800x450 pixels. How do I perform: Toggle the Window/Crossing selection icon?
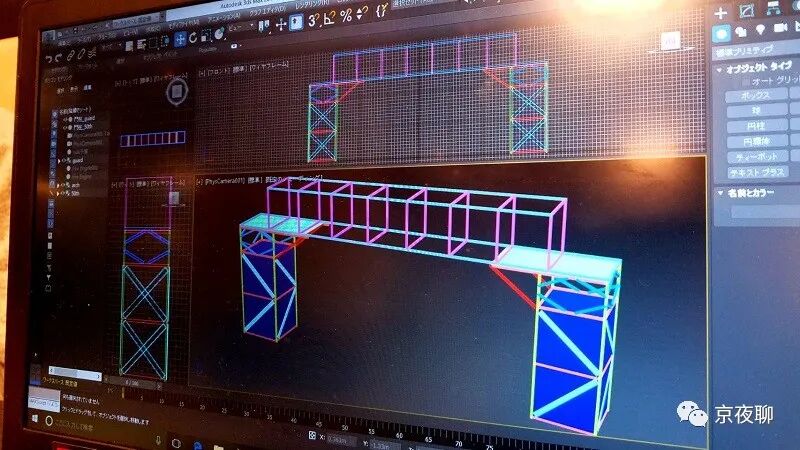tap(165, 41)
